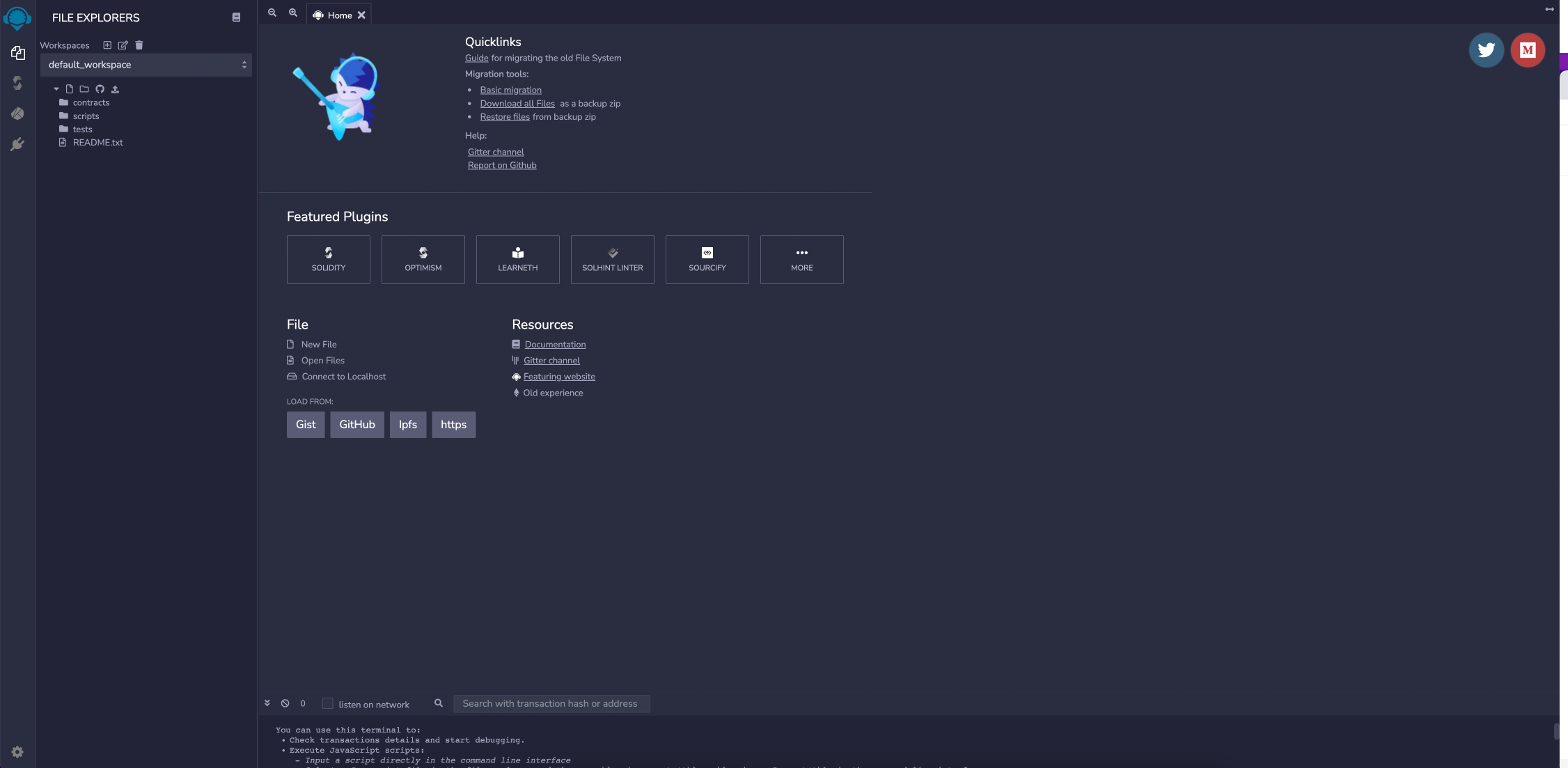The image size is (1568, 768).
Task: Open File Explorers documentation icon
Action: point(236,17)
